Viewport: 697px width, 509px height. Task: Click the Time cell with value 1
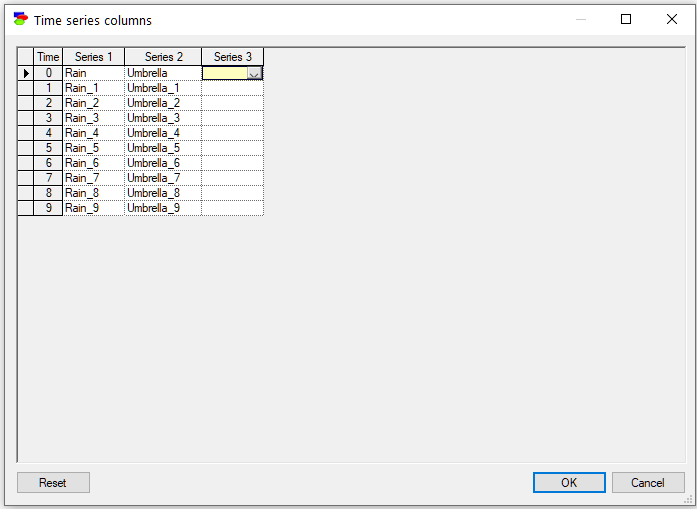click(48, 88)
